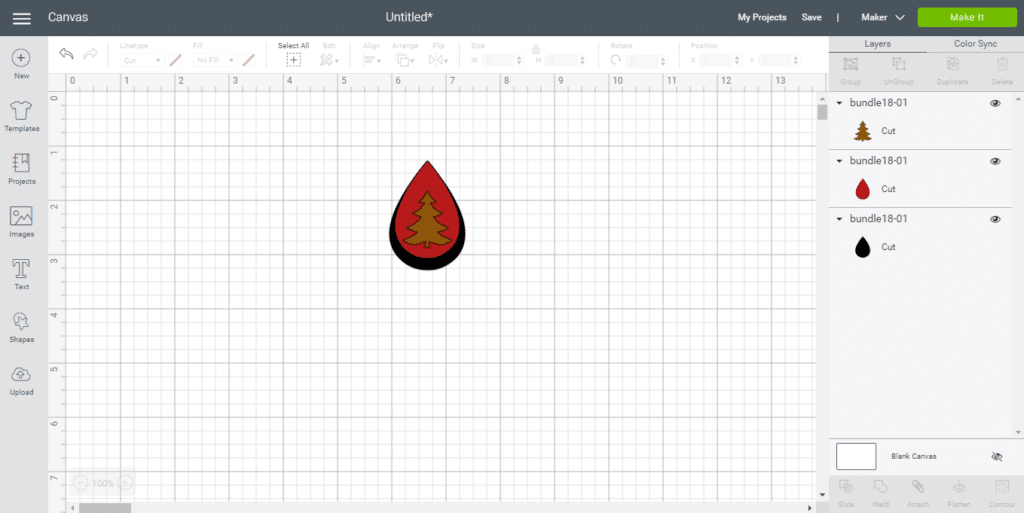Hide the red teardrop layer
The width and height of the screenshot is (1024, 513).
pos(995,161)
